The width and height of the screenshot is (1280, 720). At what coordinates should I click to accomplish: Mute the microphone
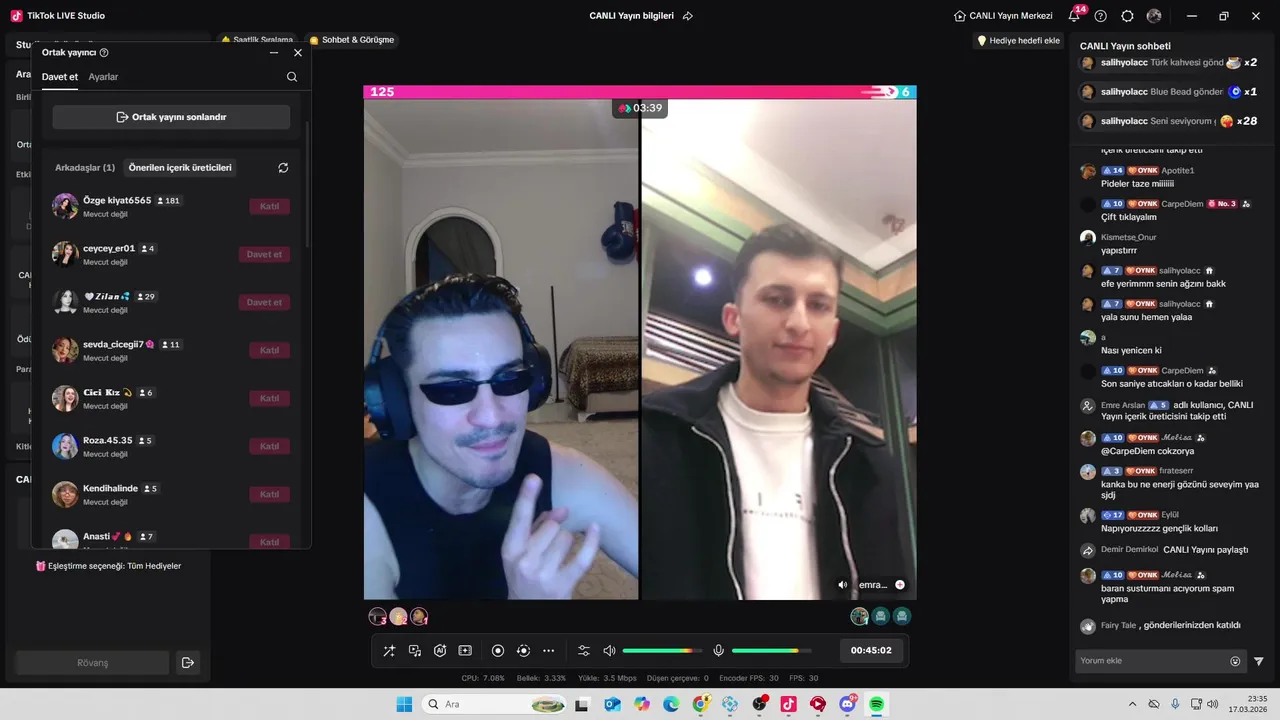(718, 651)
